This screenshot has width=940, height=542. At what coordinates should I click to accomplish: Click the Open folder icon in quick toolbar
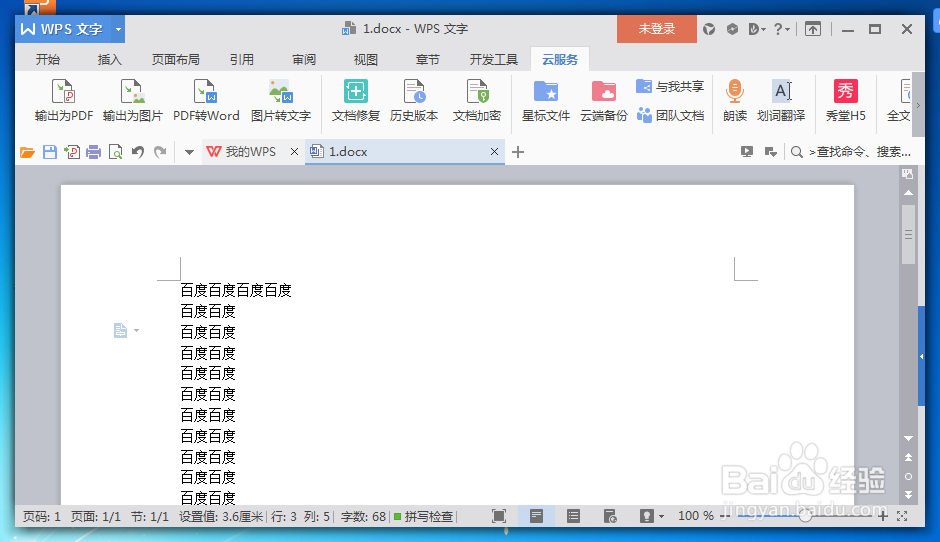27,152
